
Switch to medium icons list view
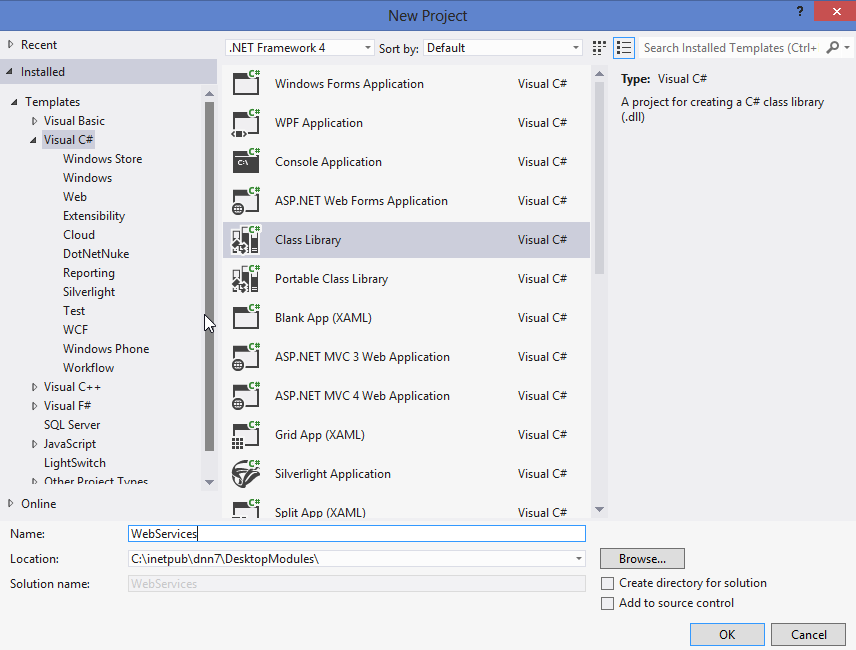(x=623, y=48)
